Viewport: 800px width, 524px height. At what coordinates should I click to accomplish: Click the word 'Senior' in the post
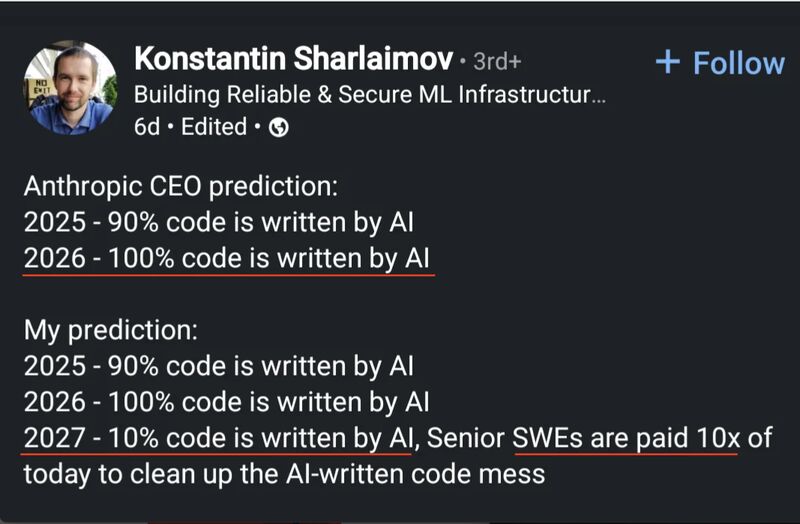click(466, 438)
